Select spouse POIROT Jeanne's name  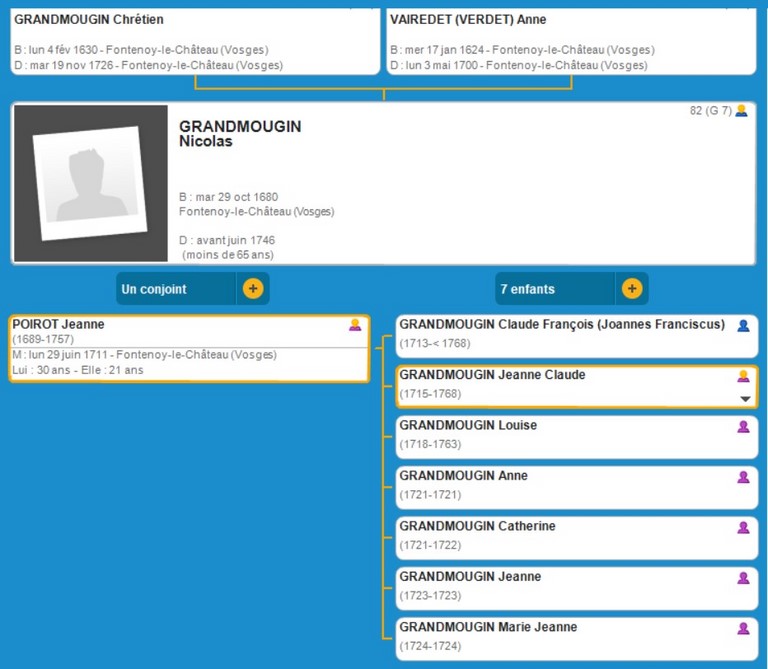58,324
